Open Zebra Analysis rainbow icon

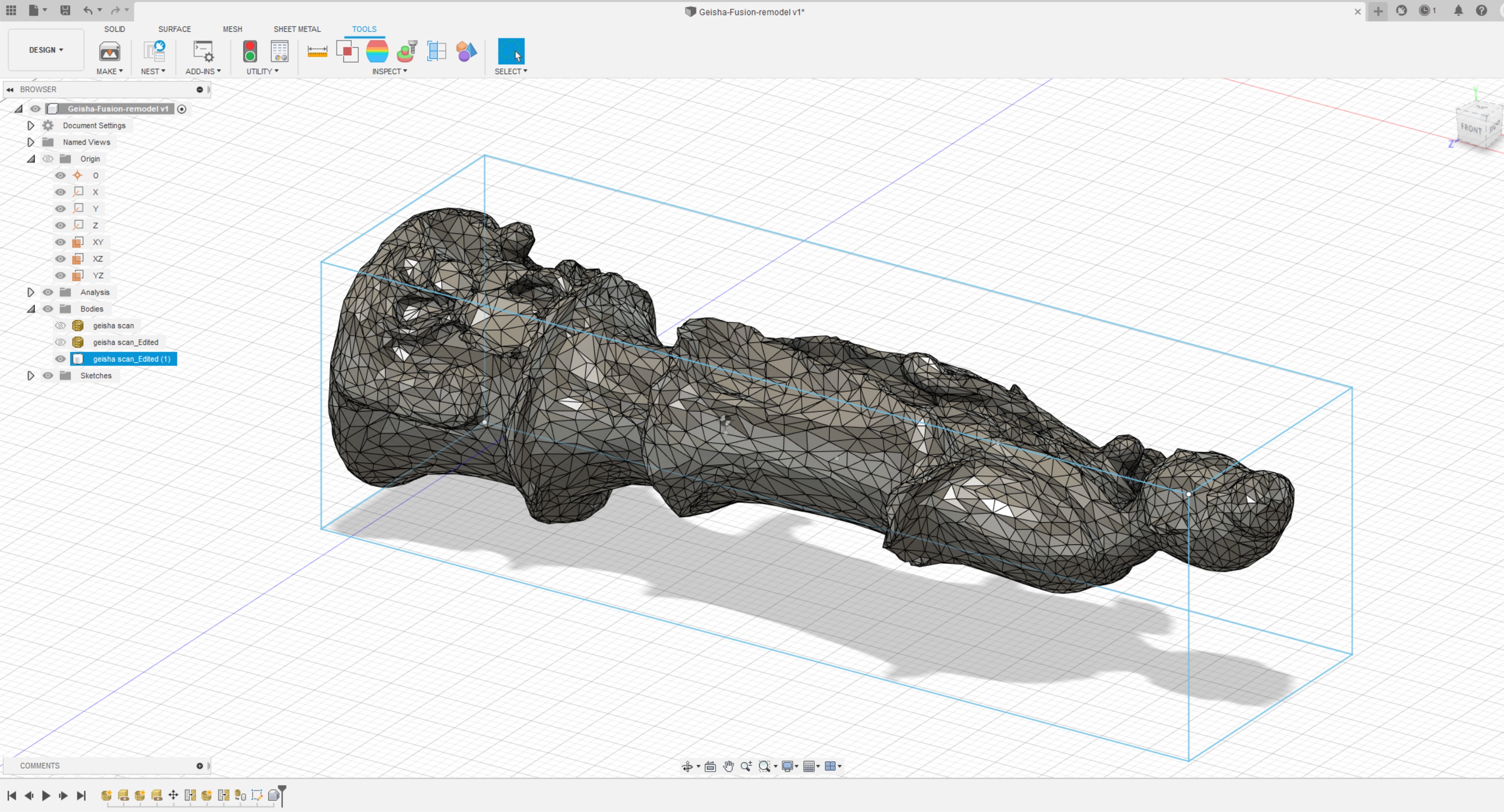pyautogui.click(x=377, y=52)
